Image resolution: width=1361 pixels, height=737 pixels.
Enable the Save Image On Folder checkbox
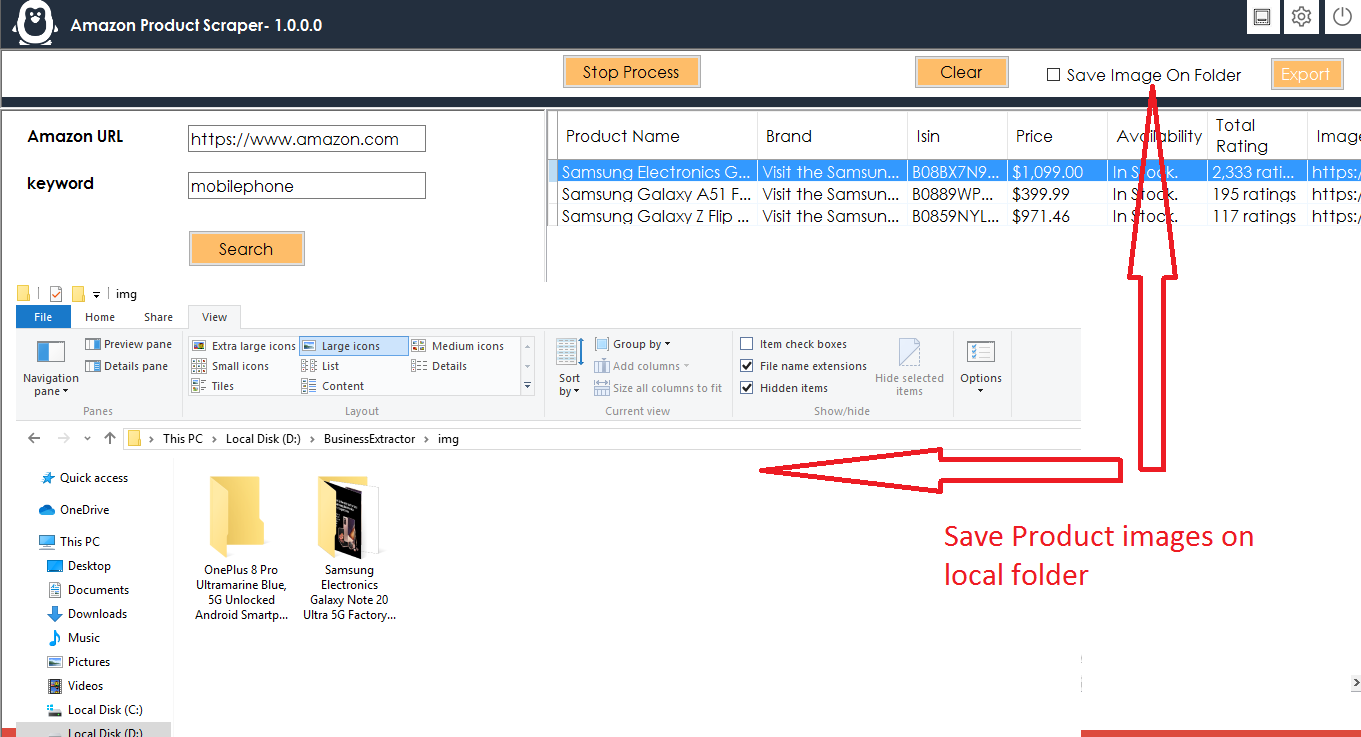click(x=1053, y=75)
